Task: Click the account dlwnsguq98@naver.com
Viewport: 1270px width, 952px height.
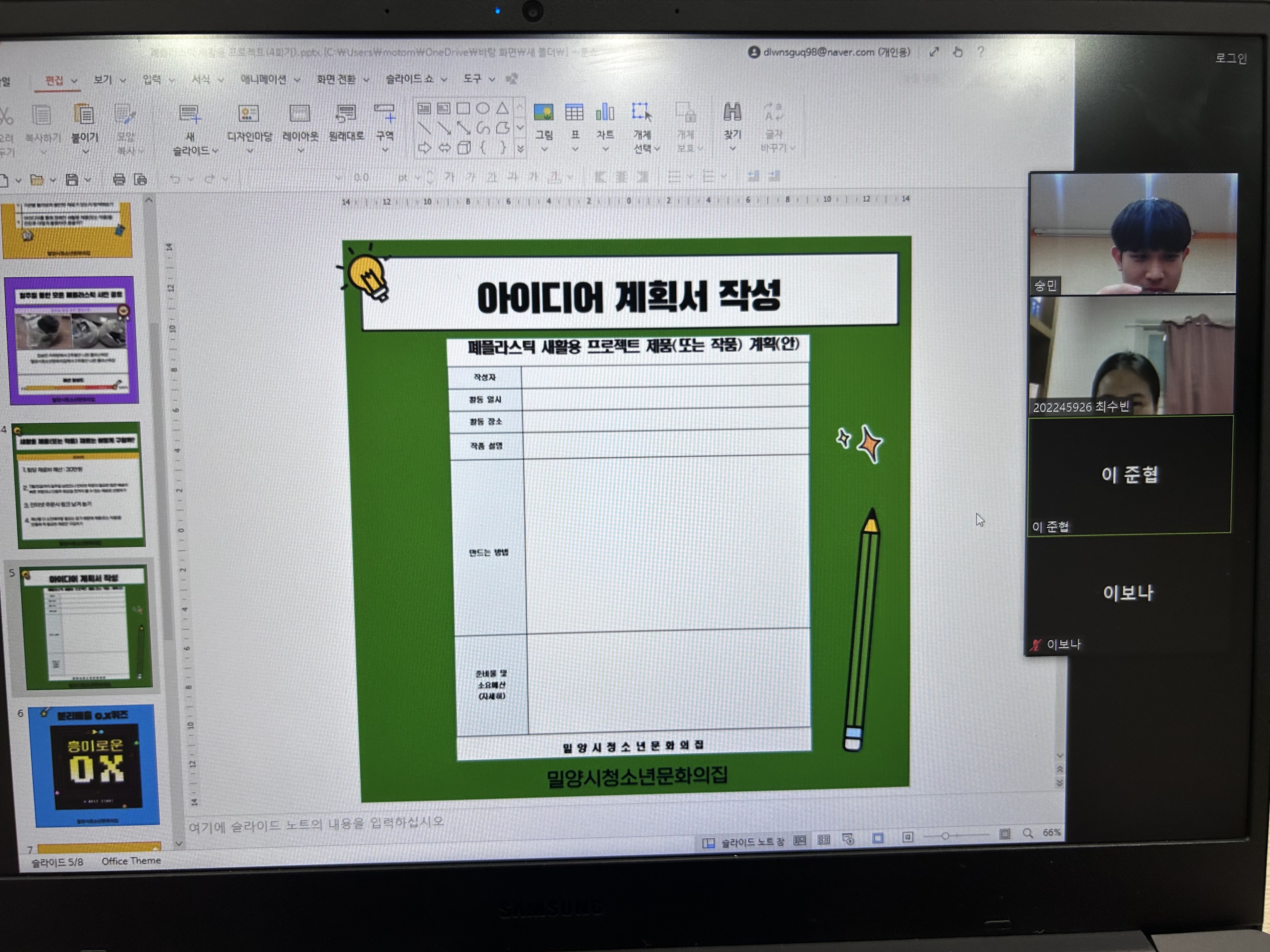Action: [830, 52]
